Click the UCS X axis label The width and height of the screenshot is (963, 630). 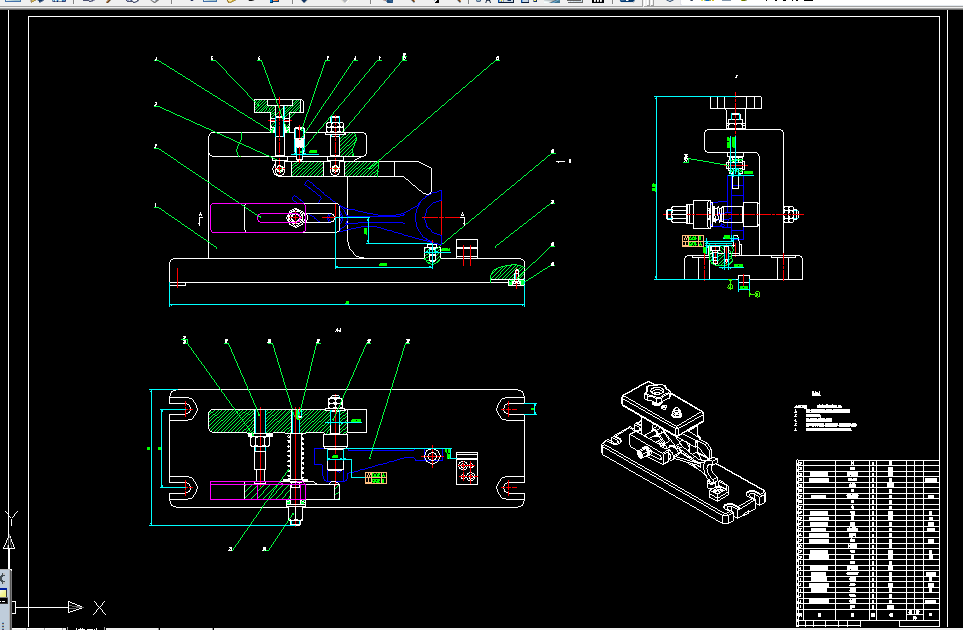(x=99, y=608)
